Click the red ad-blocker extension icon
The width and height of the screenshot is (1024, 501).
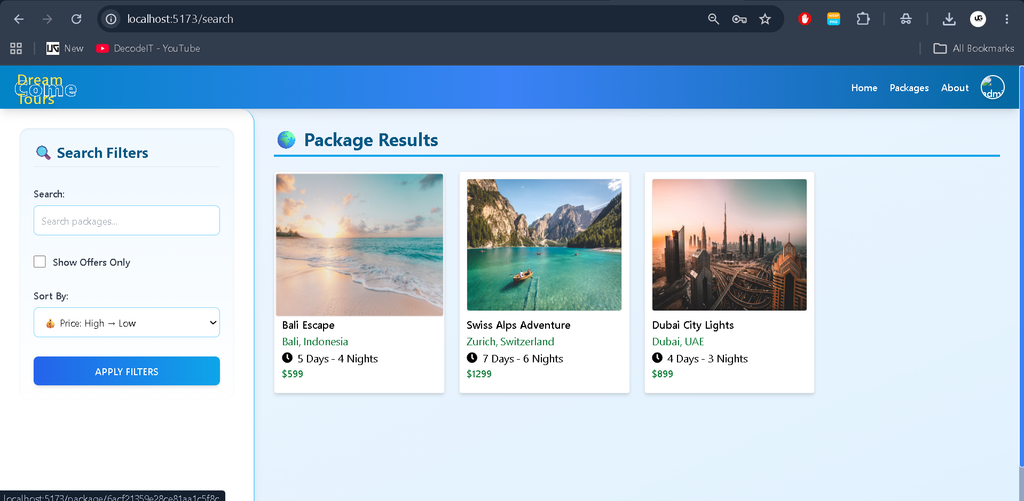click(805, 19)
